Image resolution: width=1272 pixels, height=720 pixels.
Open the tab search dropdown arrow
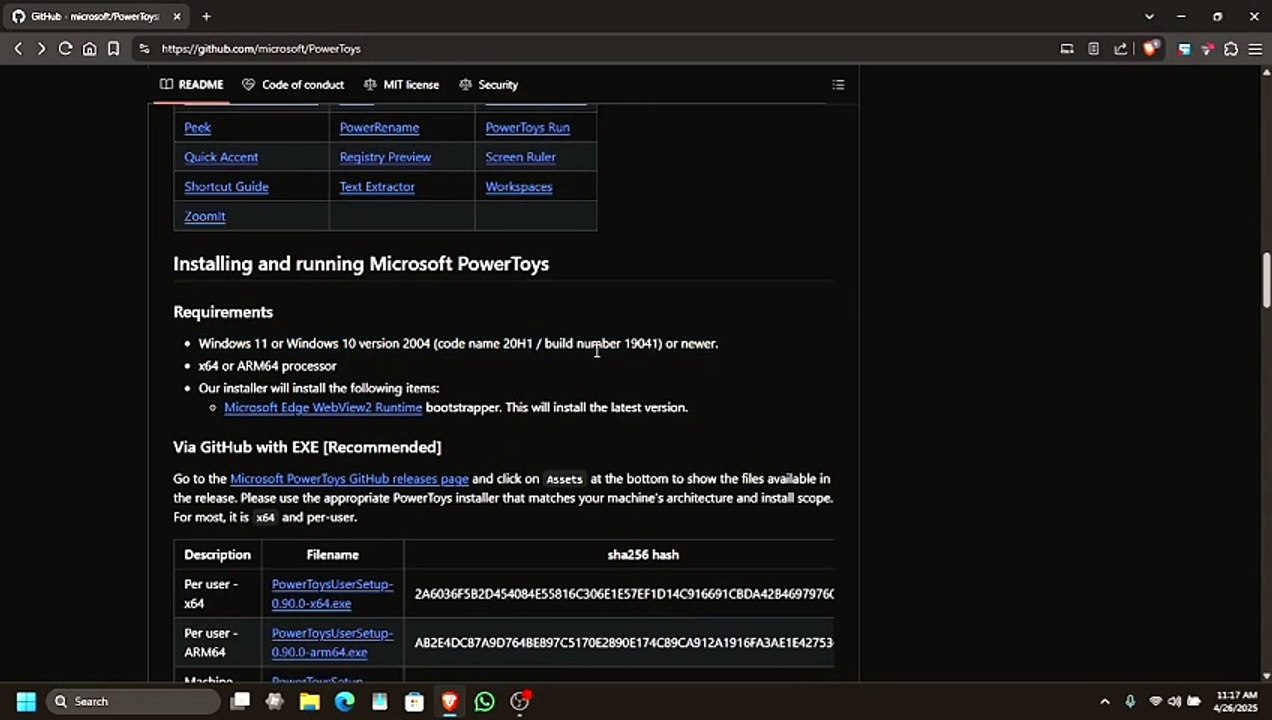pyautogui.click(x=1149, y=16)
